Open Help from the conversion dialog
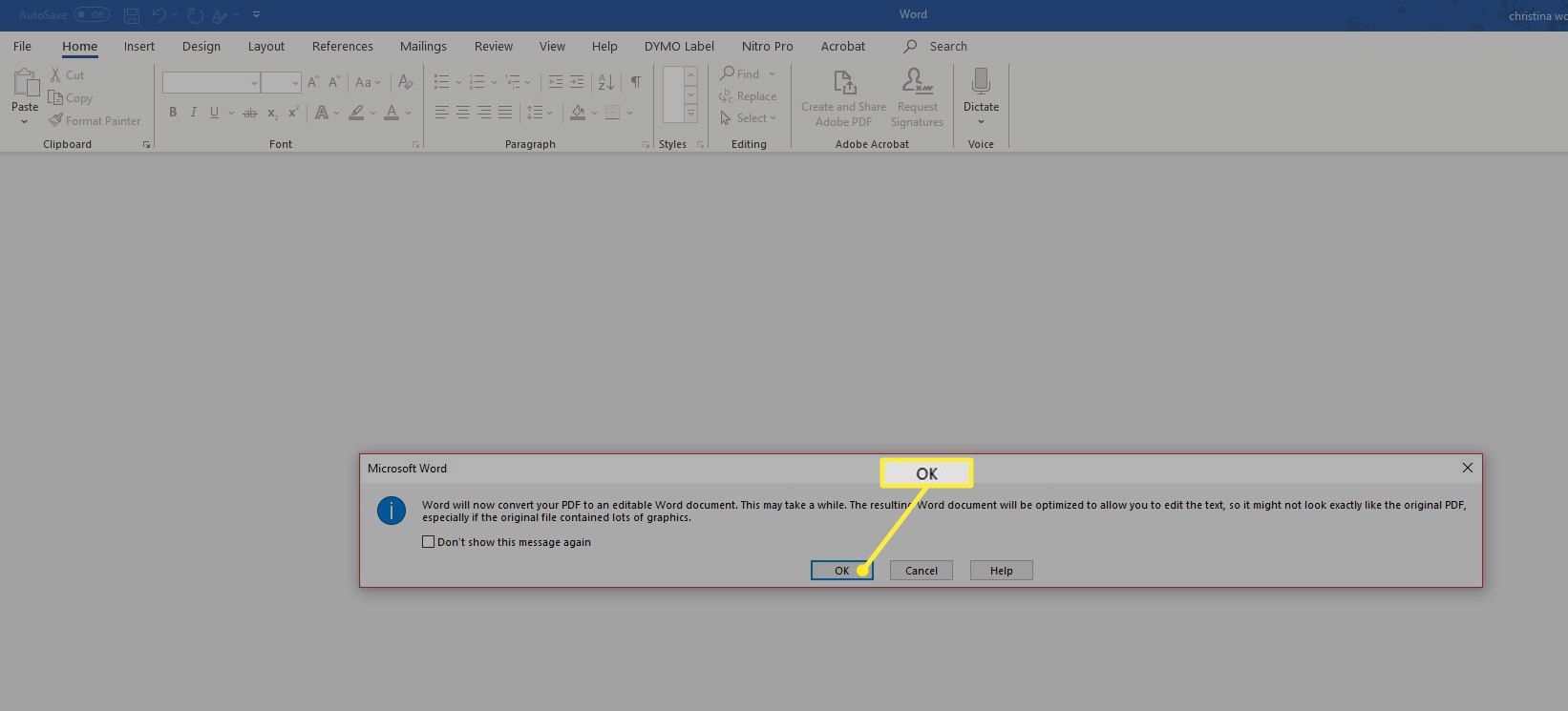Image resolution: width=1568 pixels, height=711 pixels. click(1001, 571)
